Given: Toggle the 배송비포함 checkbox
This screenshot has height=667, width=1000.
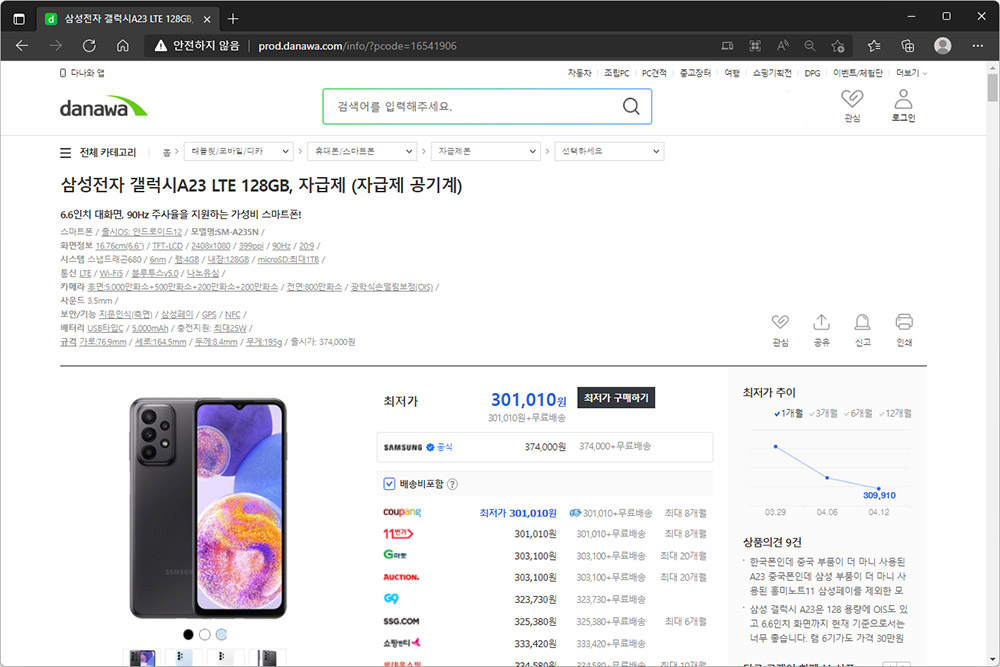Looking at the screenshot, I should point(389,484).
